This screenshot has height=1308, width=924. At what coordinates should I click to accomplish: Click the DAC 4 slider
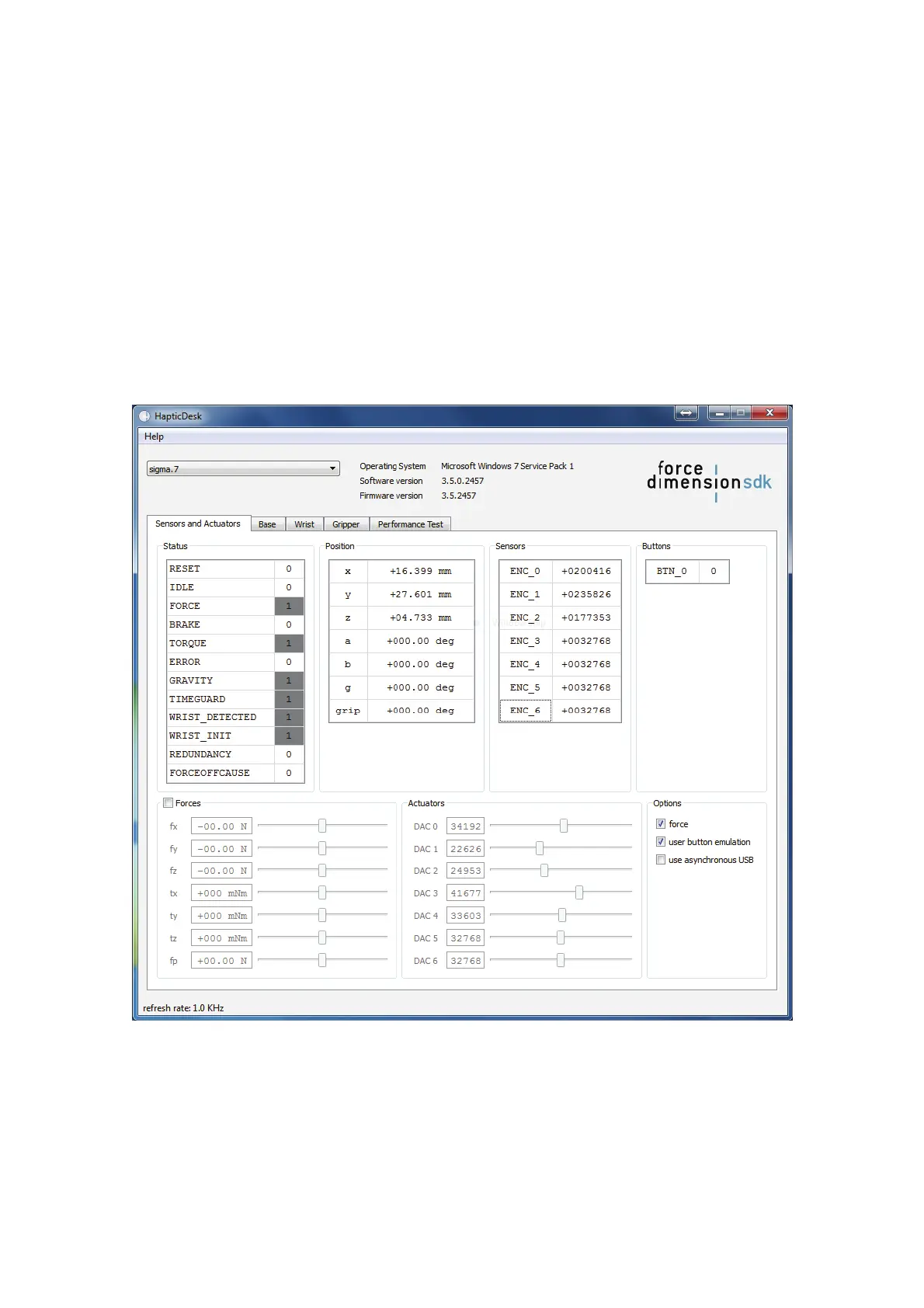coord(561,916)
